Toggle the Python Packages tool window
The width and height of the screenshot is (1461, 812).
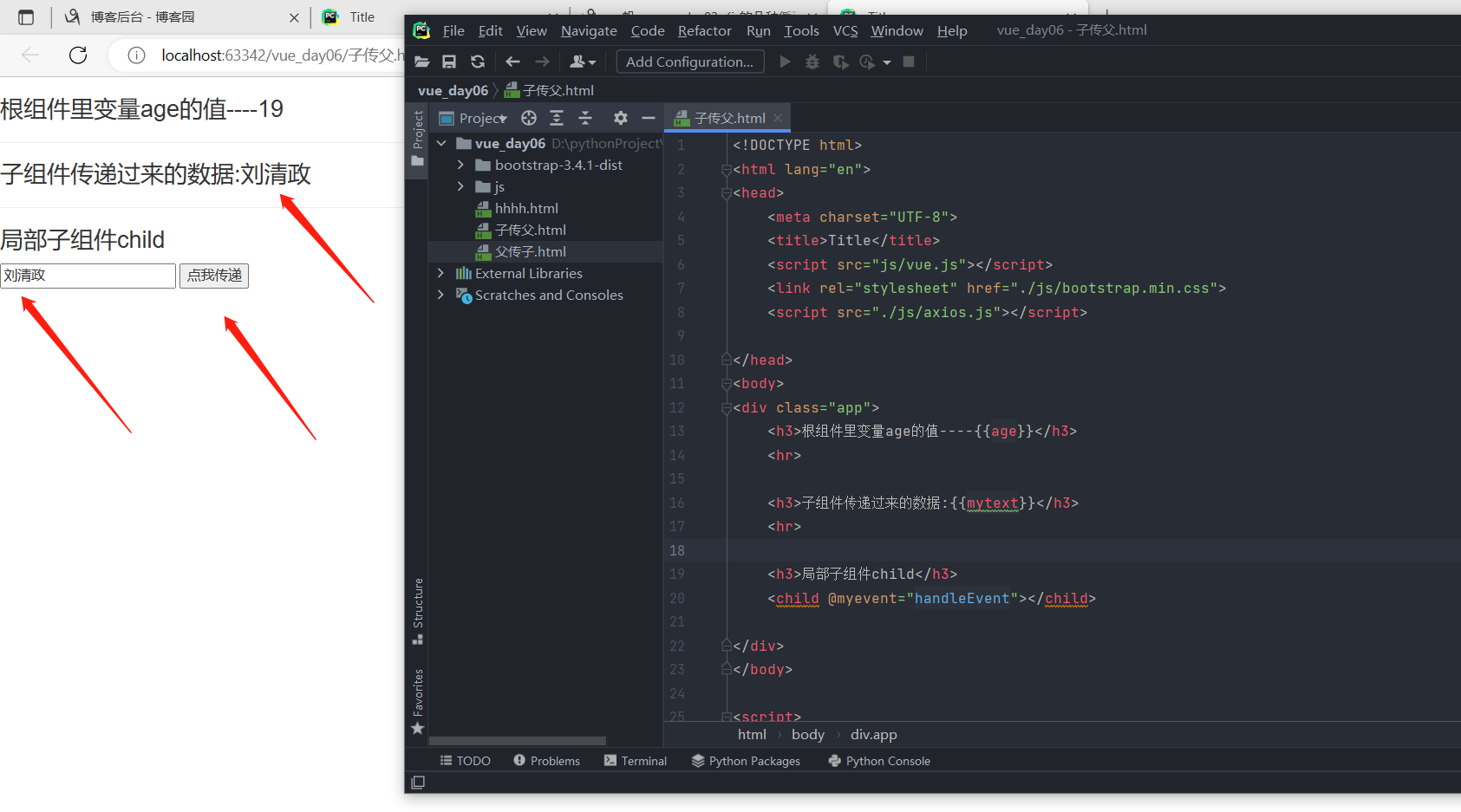pyautogui.click(x=746, y=761)
